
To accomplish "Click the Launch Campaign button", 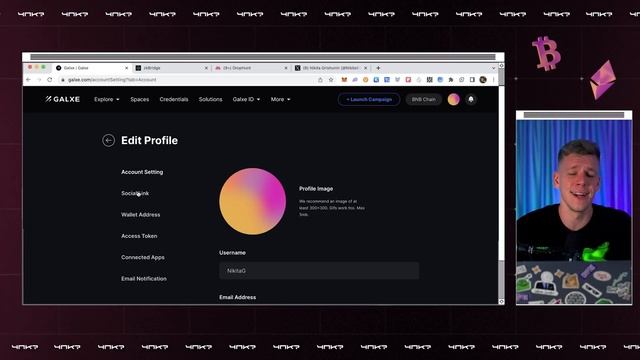I will [369, 99].
